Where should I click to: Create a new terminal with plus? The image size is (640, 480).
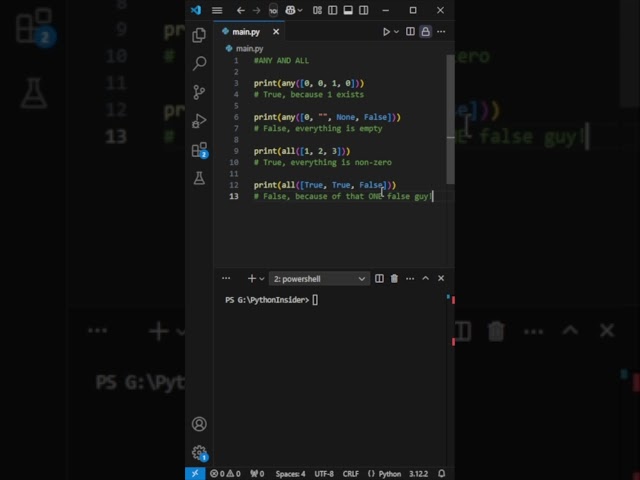252,278
